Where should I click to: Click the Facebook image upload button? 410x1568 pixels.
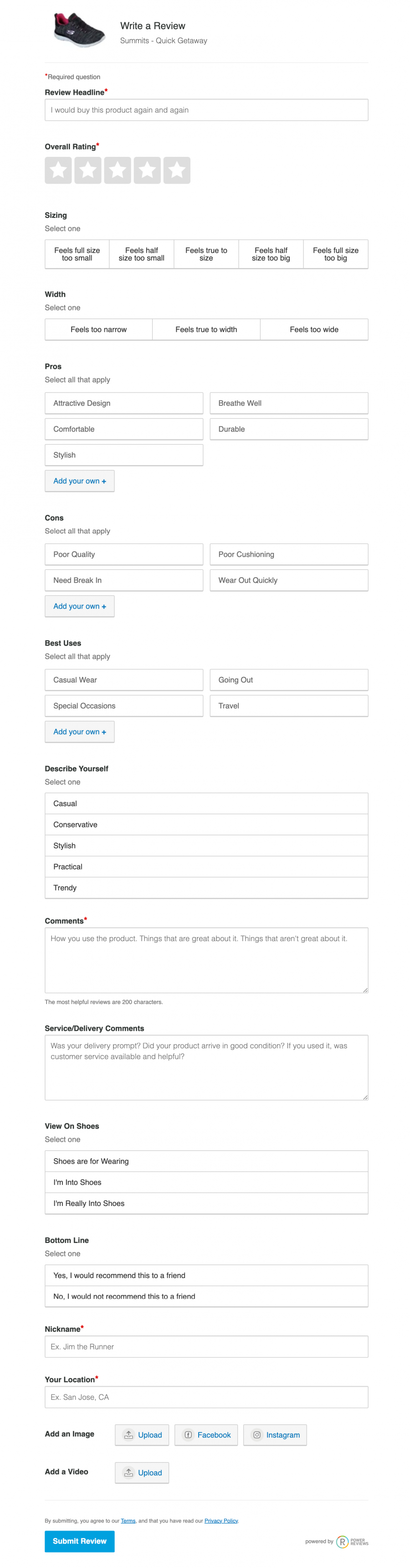(207, 1435)
